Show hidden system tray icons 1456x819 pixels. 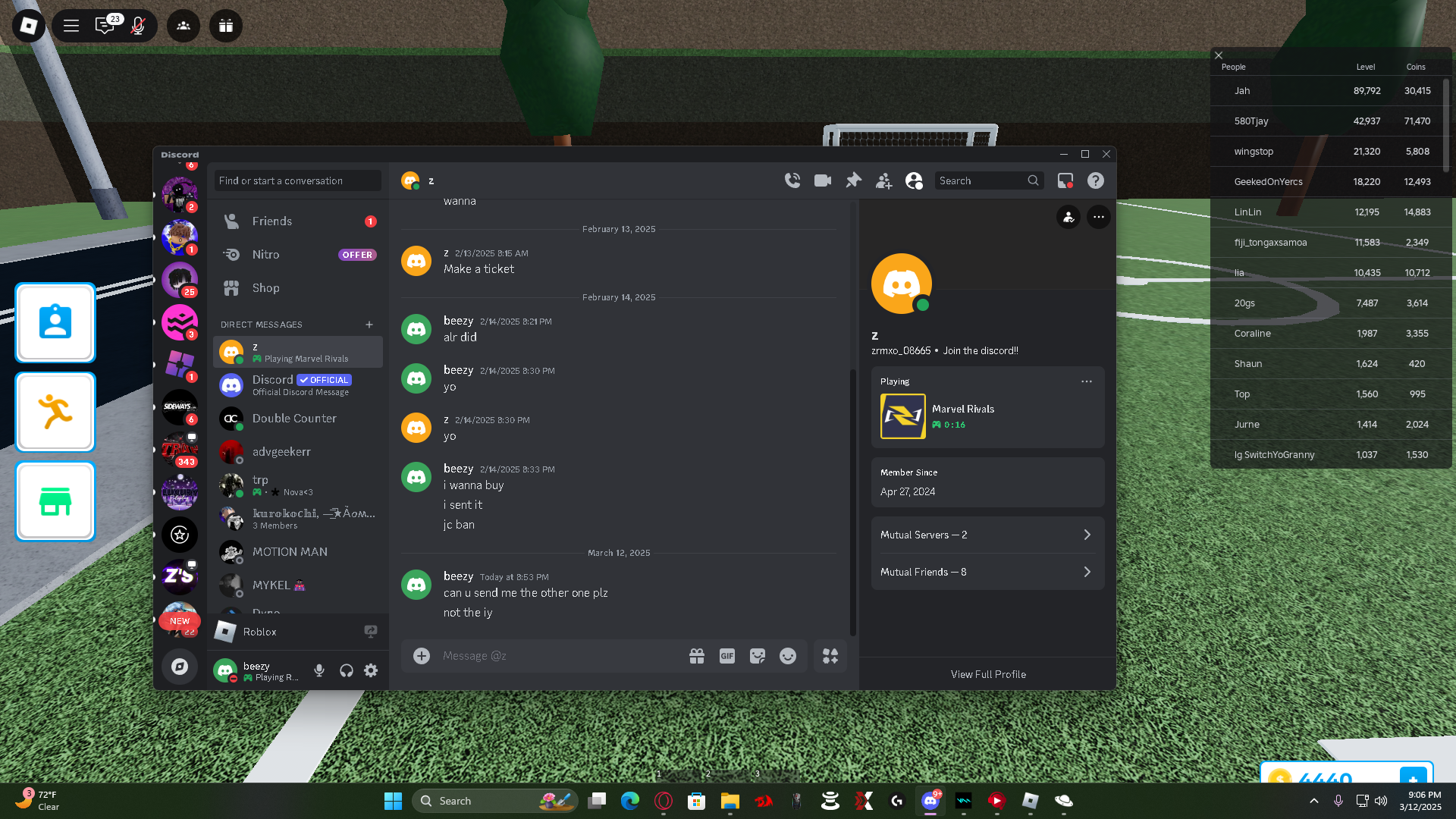(x=1314, y=801)
